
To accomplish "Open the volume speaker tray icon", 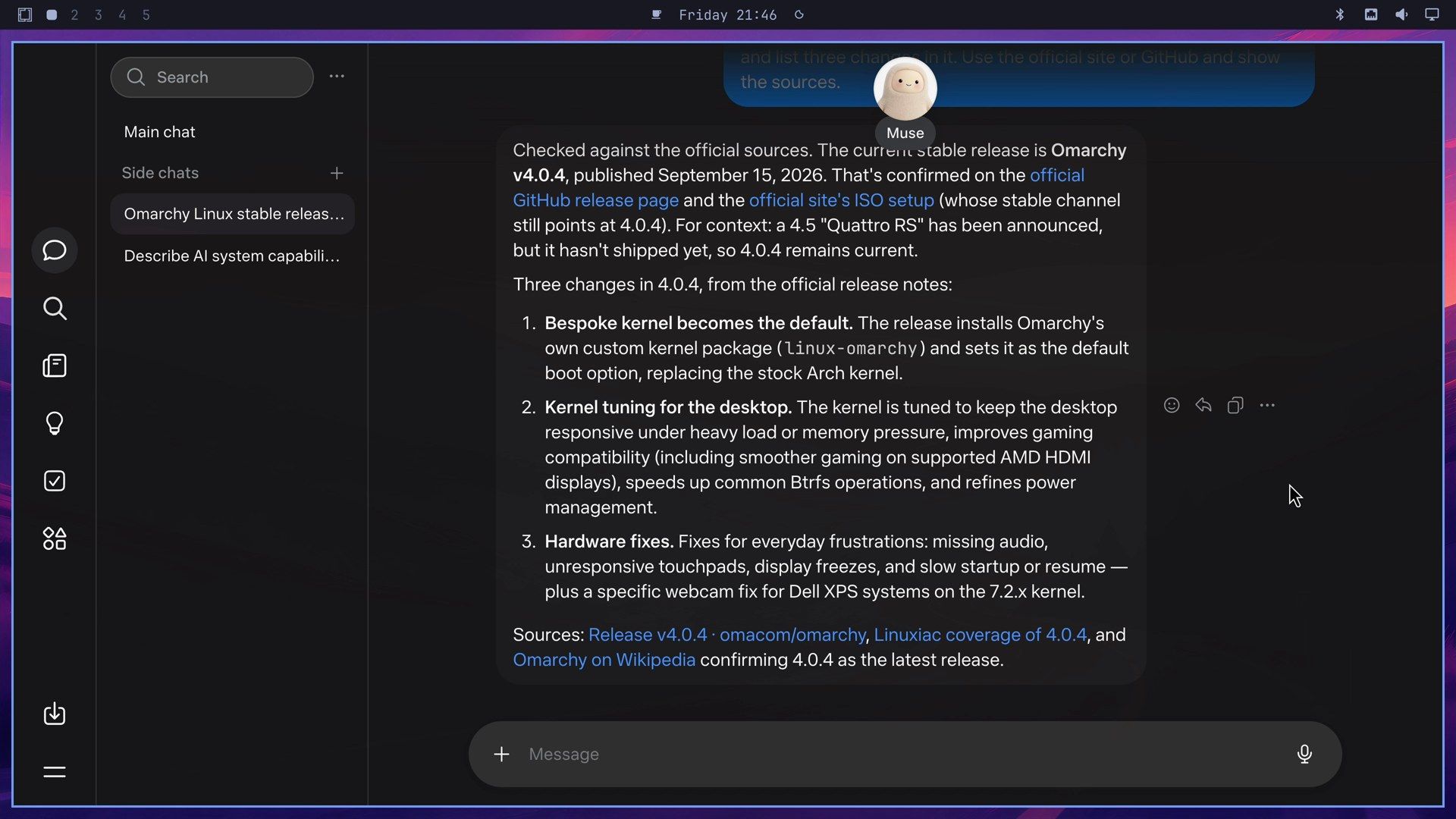I will (1401, 14).
